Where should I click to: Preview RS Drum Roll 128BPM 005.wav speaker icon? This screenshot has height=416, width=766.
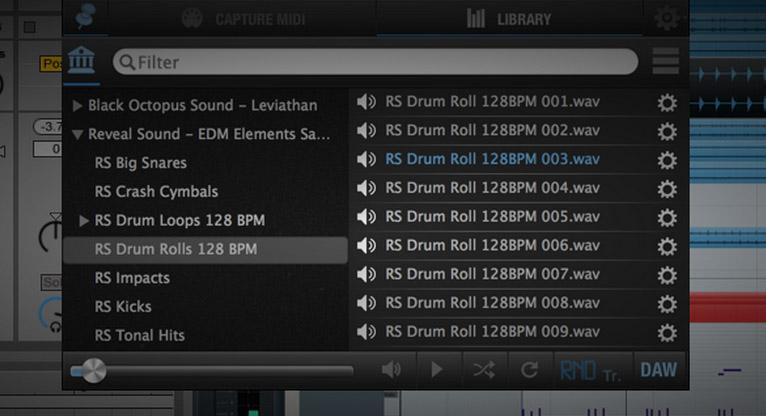tap(367, 217)
